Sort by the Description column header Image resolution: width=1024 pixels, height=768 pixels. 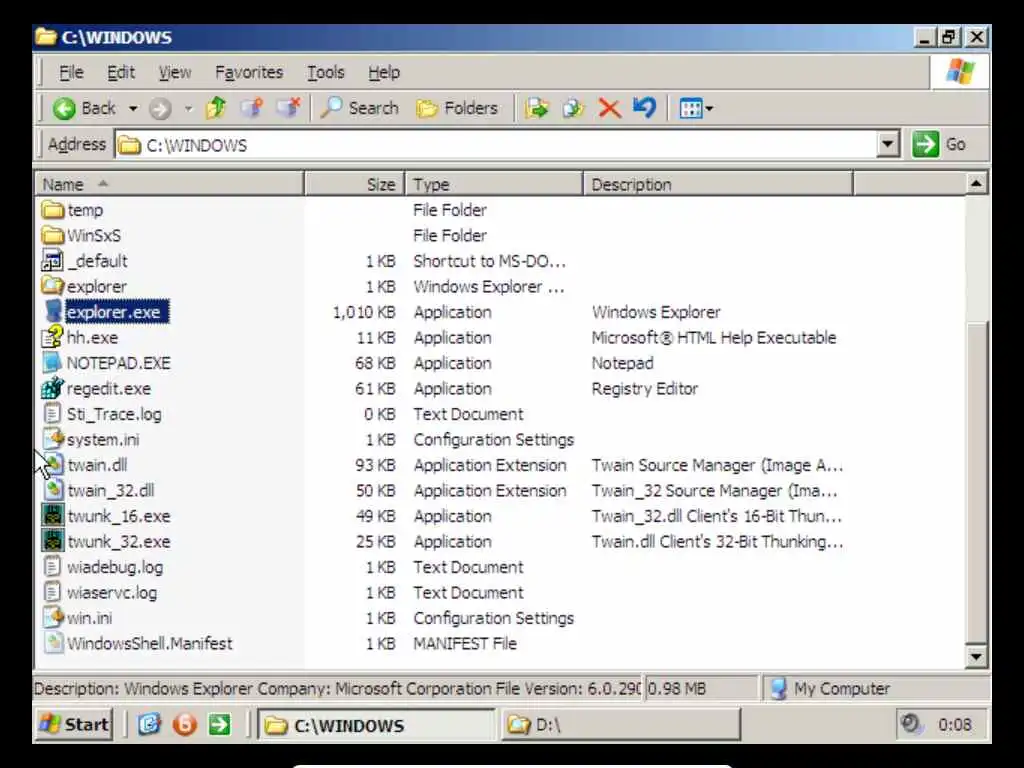coord(718,184)
